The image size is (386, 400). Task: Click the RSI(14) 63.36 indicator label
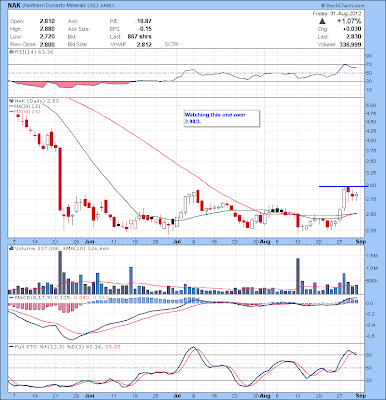[x=33, y=52]
